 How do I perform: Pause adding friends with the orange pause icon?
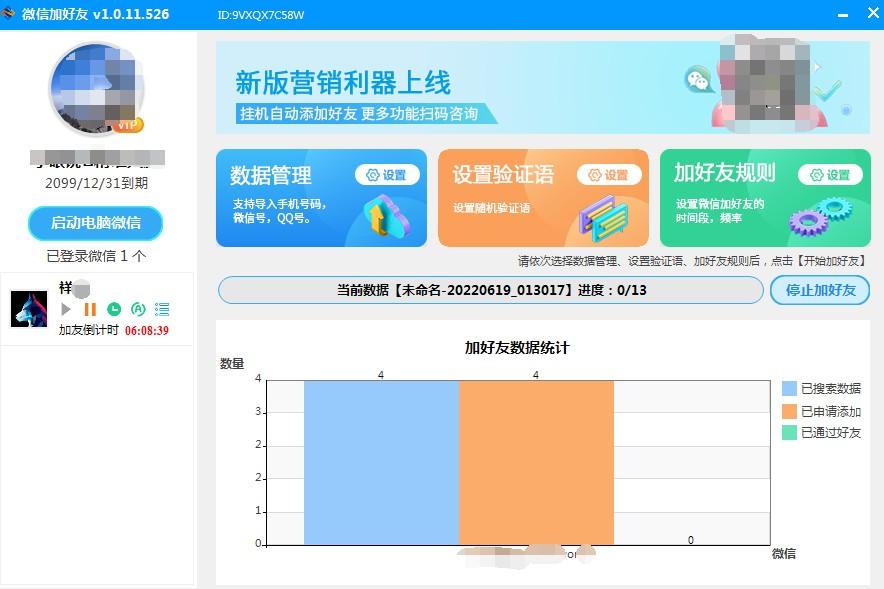click(90, 309)
